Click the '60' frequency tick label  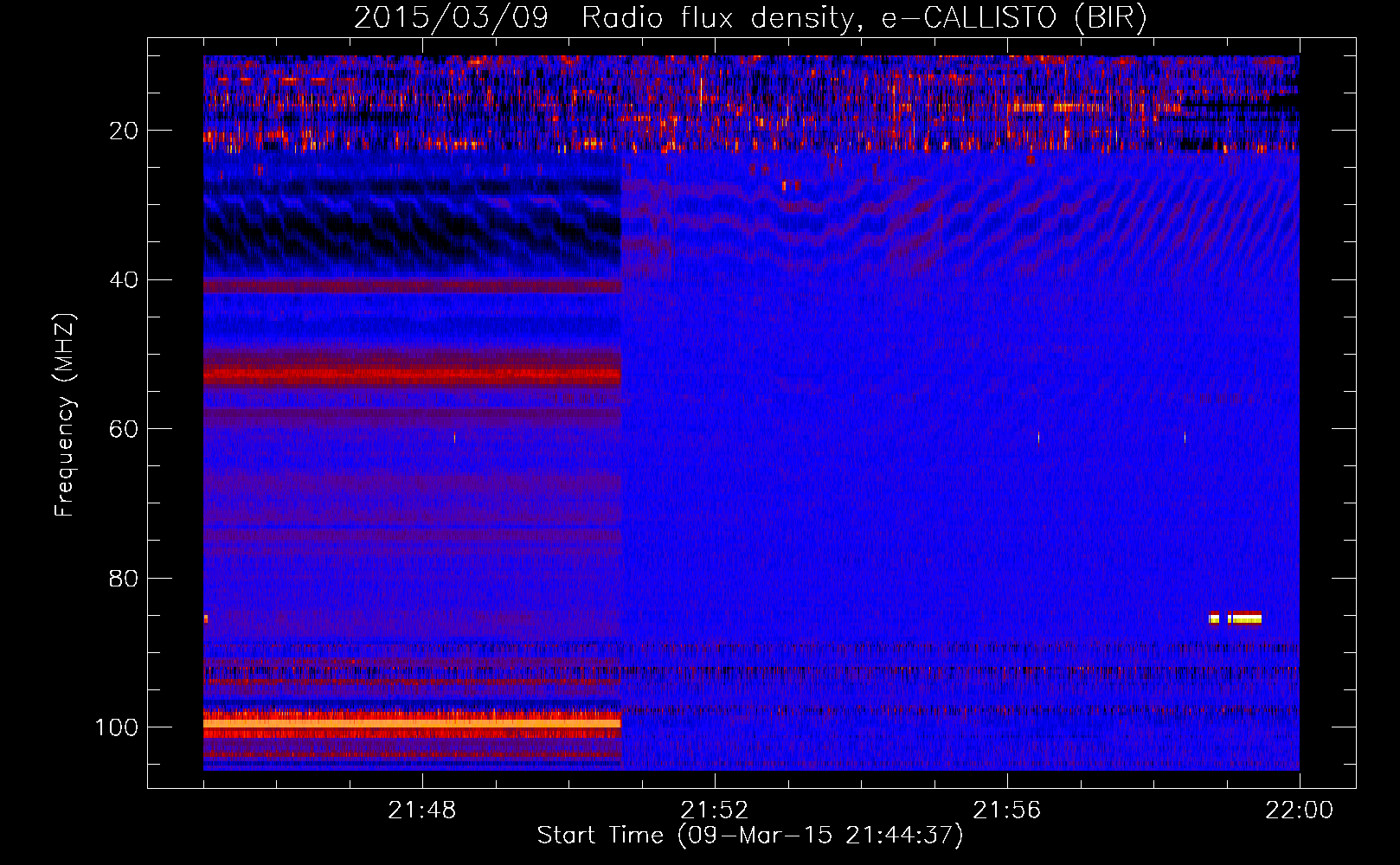[124, 429]
